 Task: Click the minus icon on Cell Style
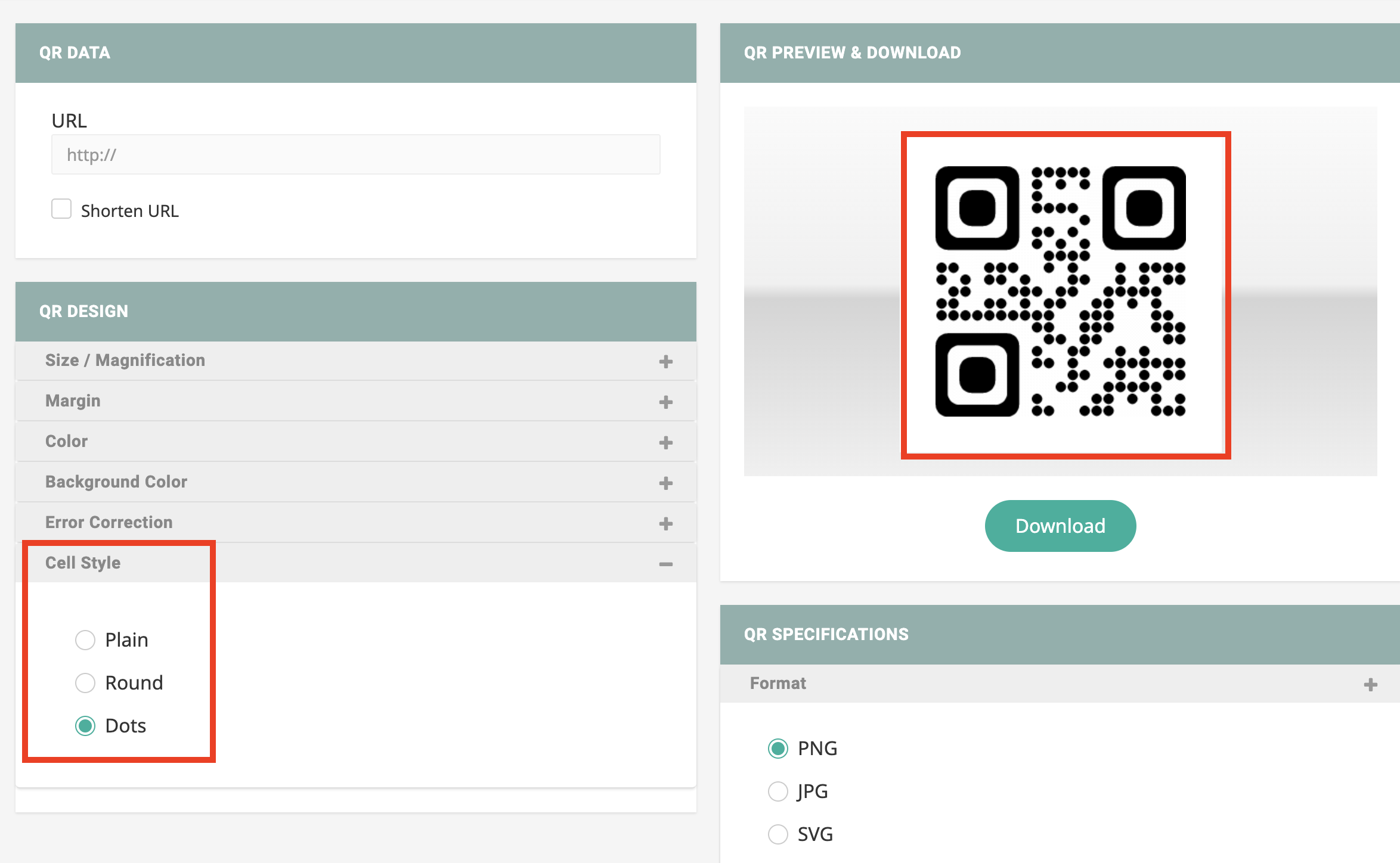click(665, 564)
